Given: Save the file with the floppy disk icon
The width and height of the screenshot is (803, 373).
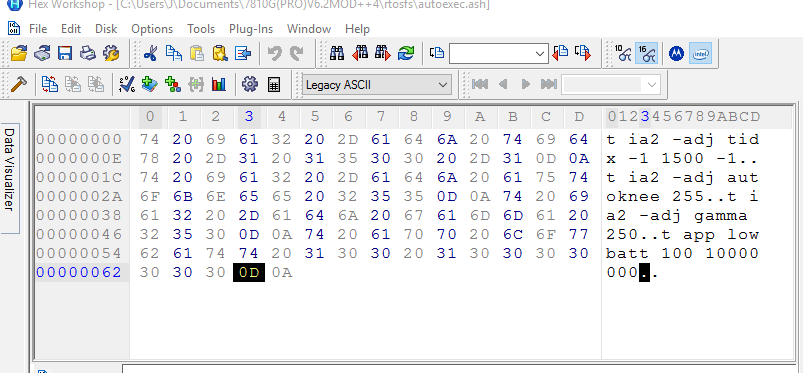Looking at the screenshot, I should pyautogui.click(x=65, y=53).
